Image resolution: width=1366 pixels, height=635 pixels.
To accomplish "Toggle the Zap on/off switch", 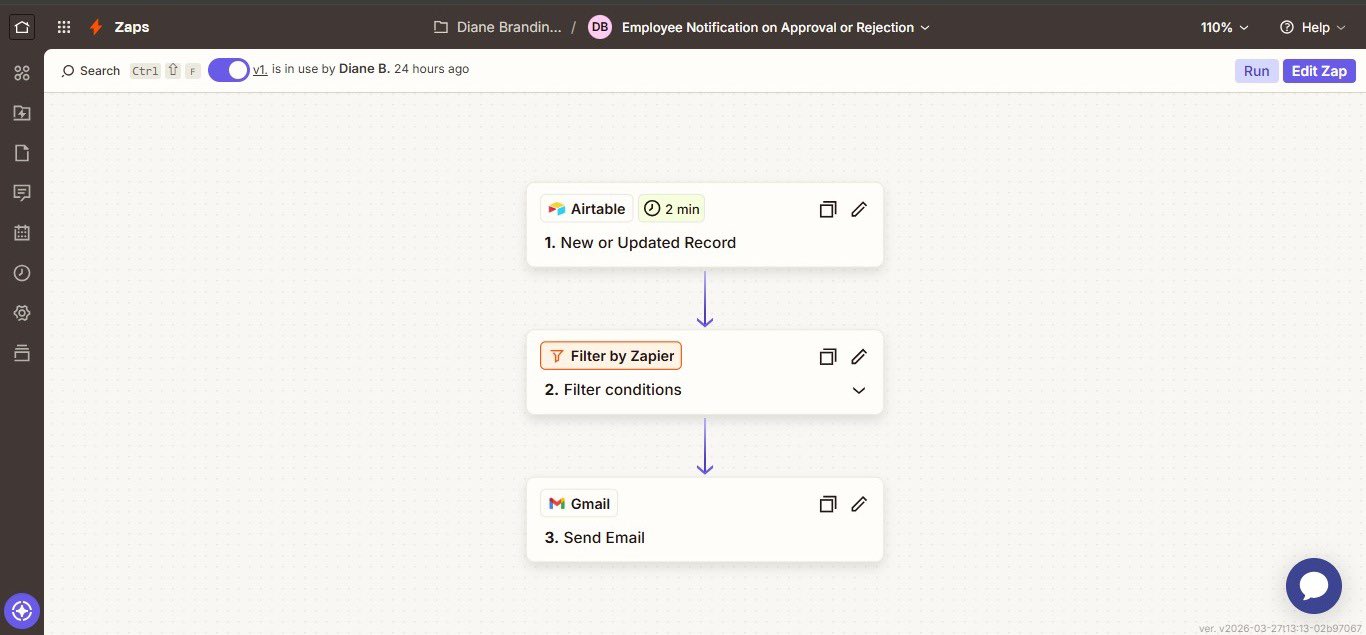I will [229, 70].
